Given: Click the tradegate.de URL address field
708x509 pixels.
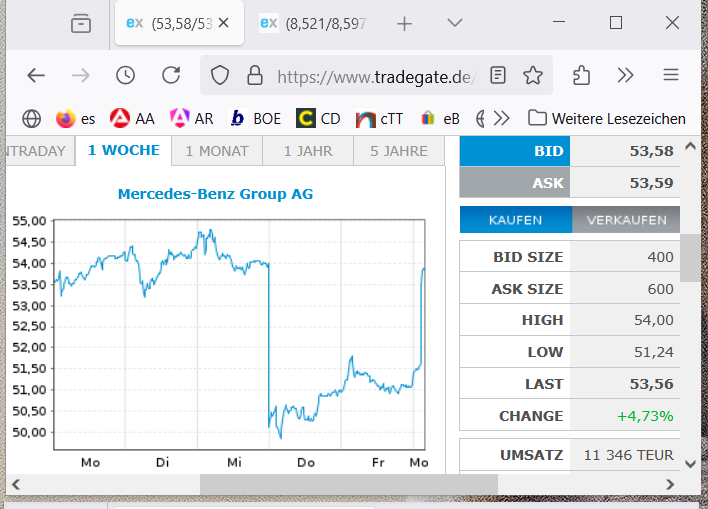Looking at the screenshot, I should click(x=376, y=77).
